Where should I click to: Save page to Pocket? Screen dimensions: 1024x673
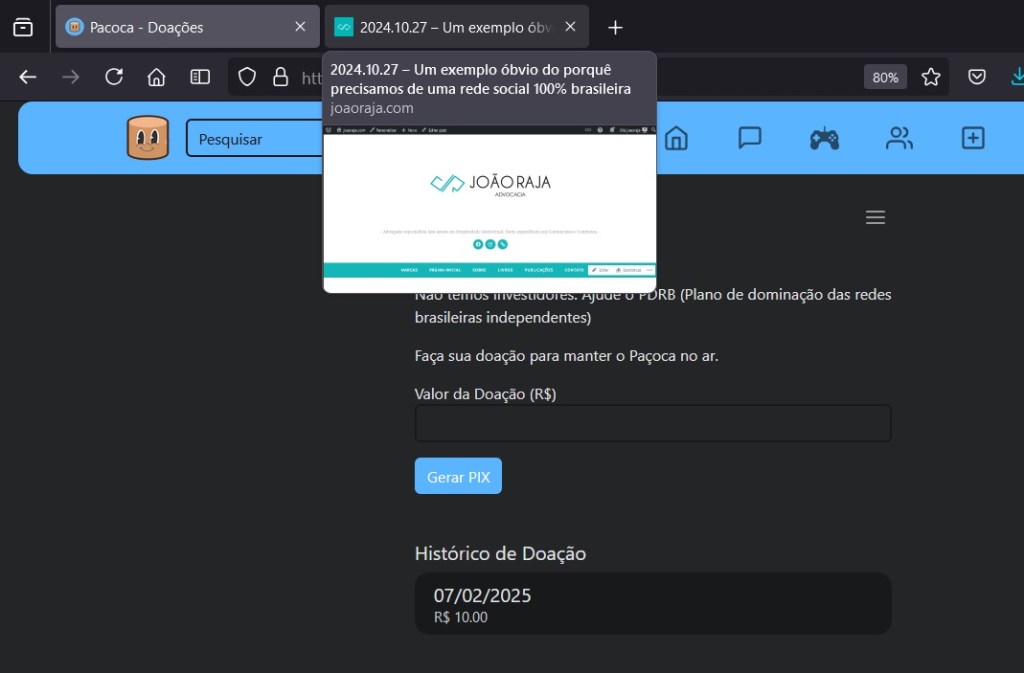(x=977, y=77)
